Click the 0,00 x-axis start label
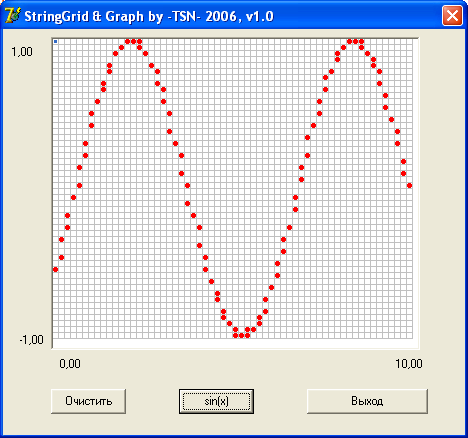Viewport: 468px width, 438px height. pyautogui.click(x=70, y=363)
